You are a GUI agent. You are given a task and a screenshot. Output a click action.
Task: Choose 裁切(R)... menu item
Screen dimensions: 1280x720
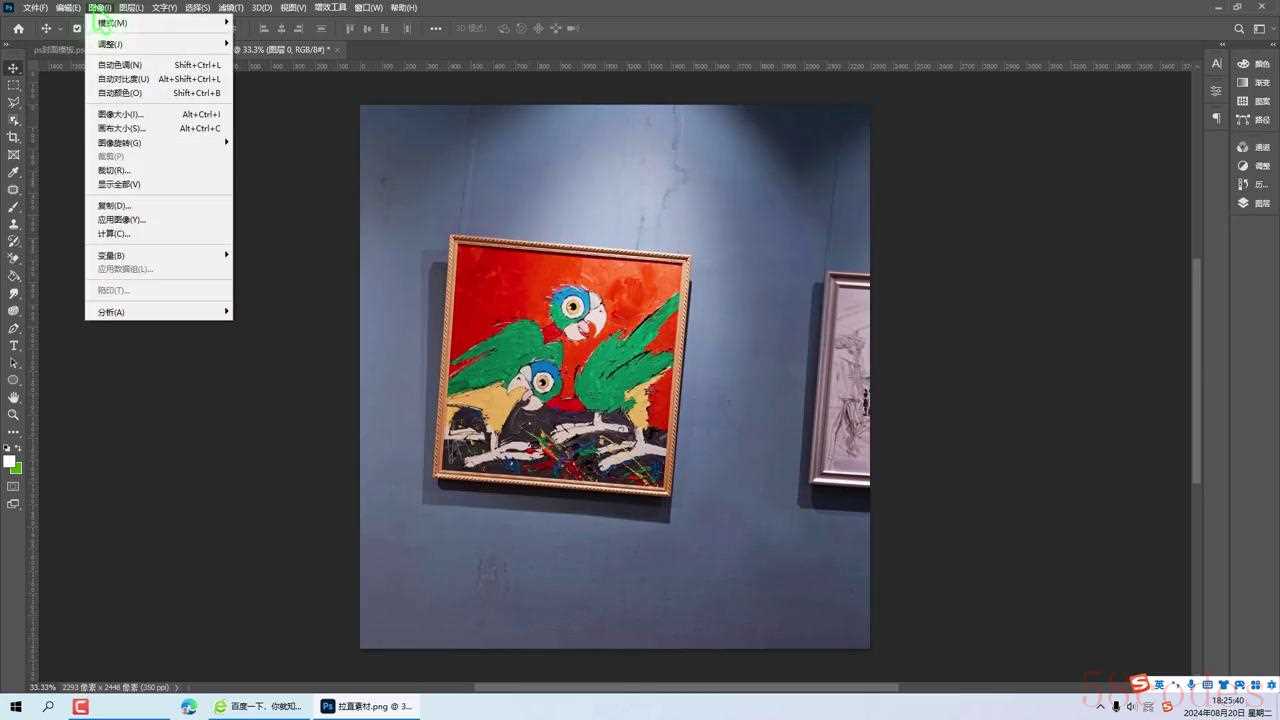pyautogui.click(x=159, y=170)
